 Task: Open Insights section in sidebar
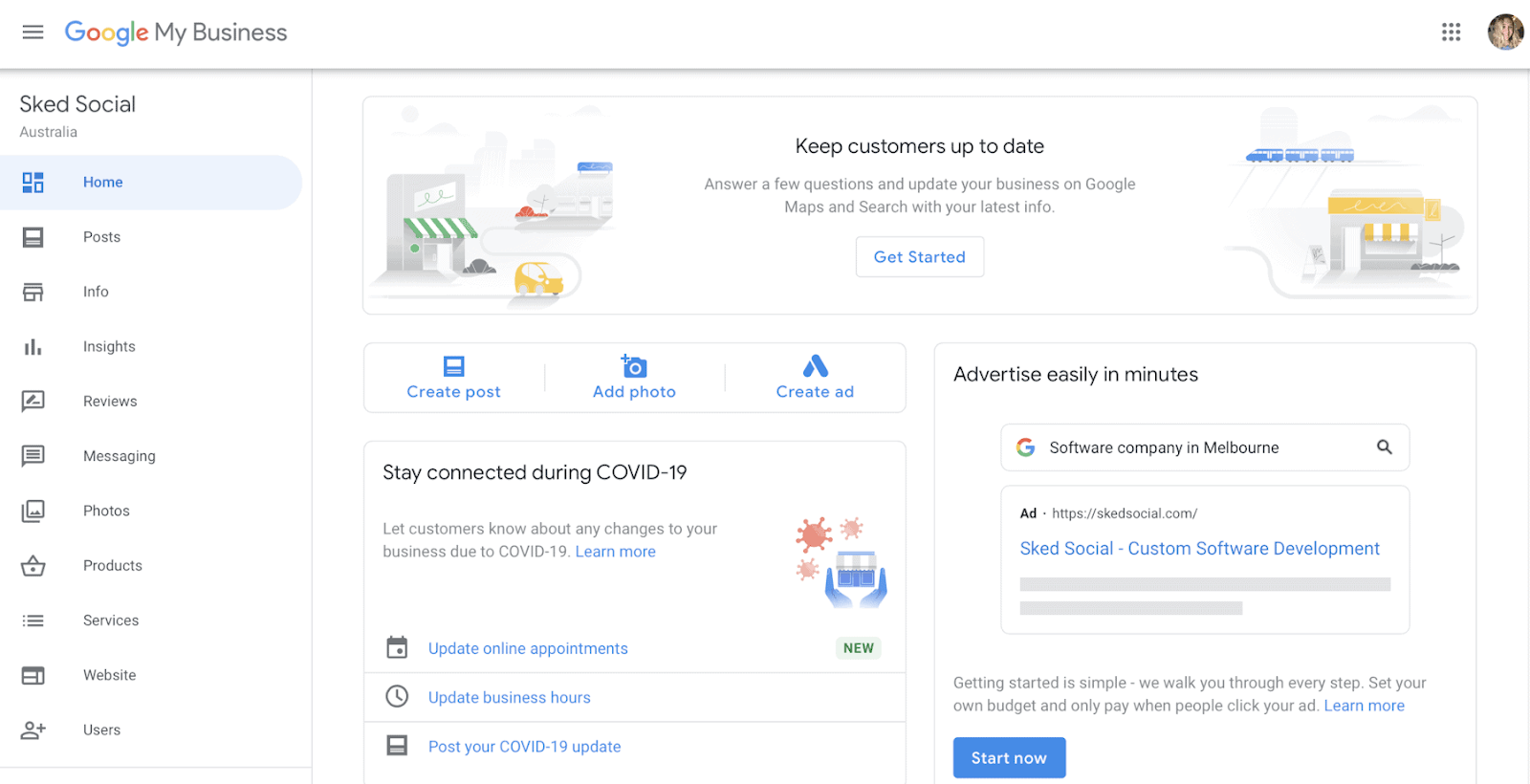pyautogui.click(x=151, y=347)
